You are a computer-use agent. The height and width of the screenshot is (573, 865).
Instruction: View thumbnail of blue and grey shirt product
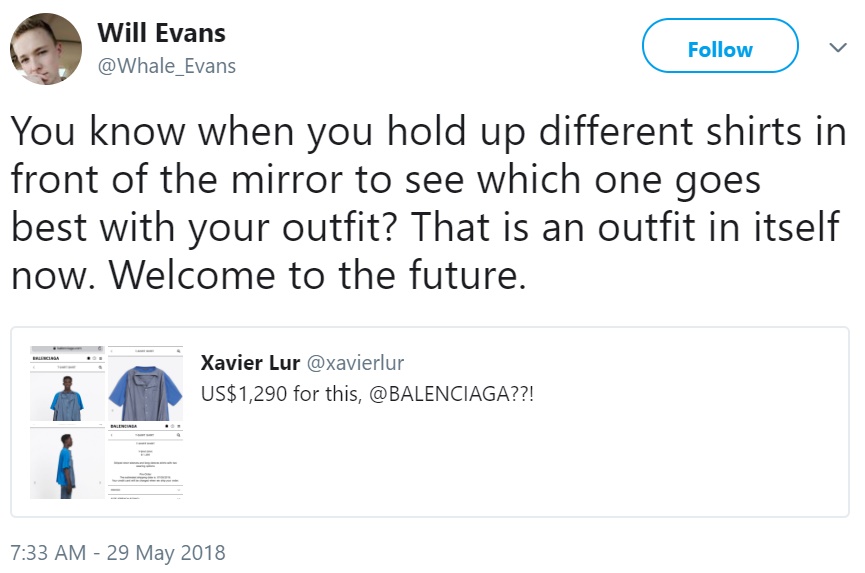[146, 384]
